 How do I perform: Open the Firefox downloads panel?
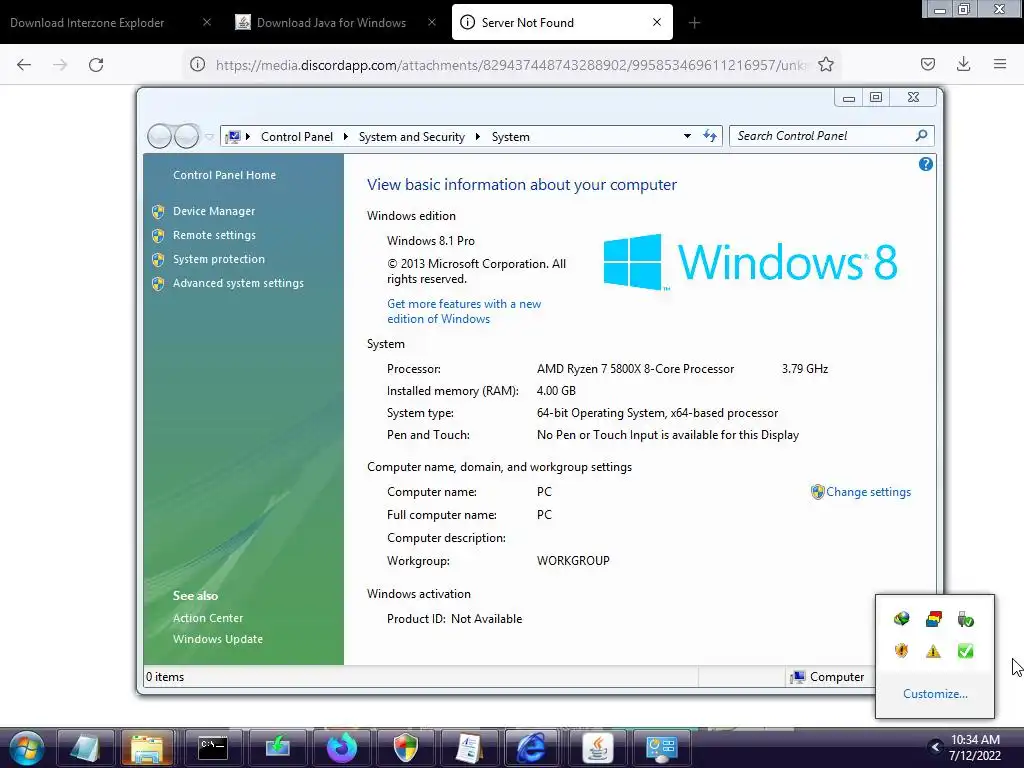click(x=963, y=64)
